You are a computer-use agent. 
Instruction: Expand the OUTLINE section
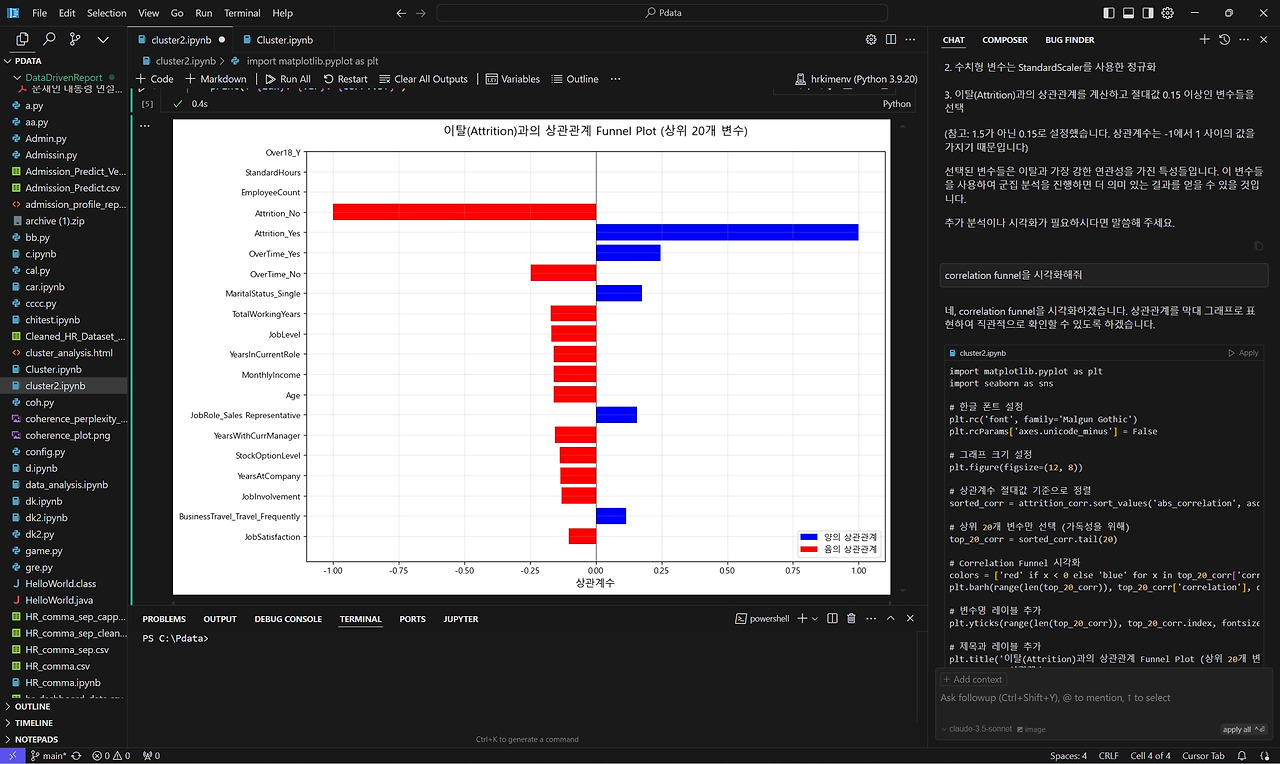(33, 706)
